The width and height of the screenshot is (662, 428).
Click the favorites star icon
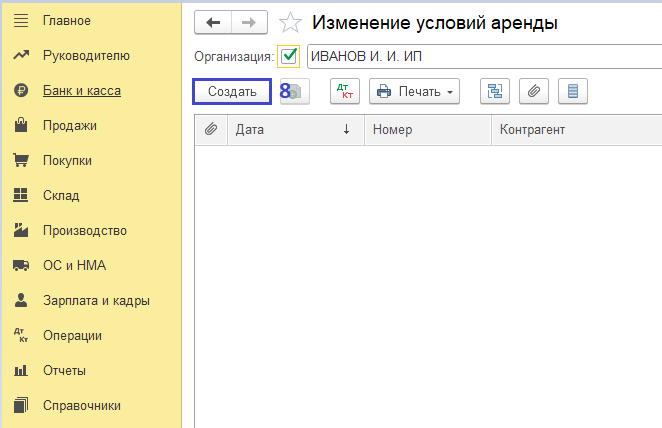pos(289,23)
